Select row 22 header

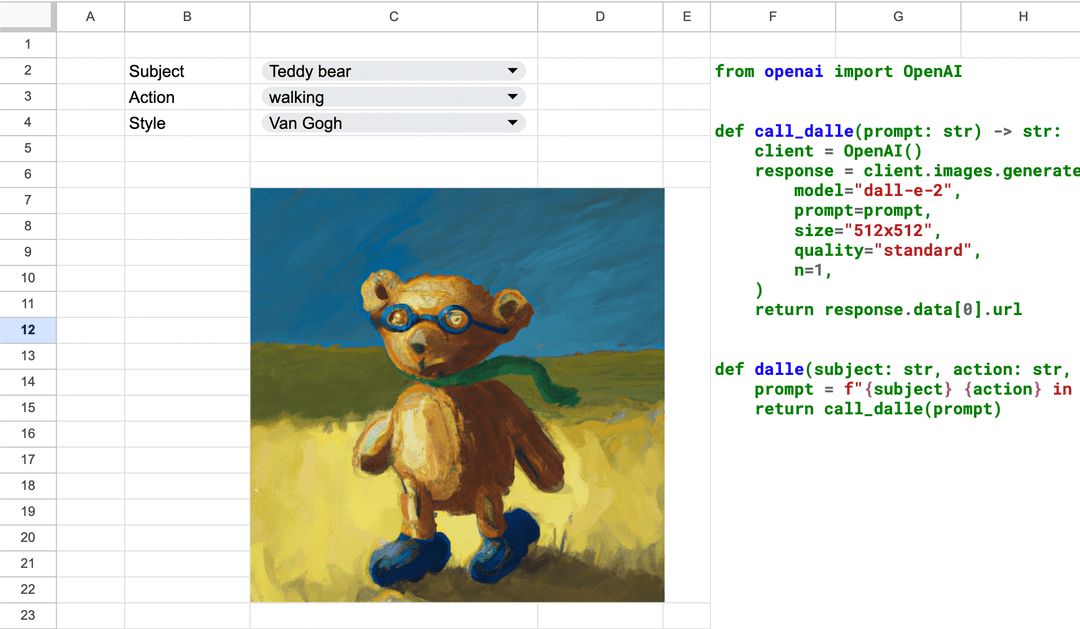coord(28,589)
